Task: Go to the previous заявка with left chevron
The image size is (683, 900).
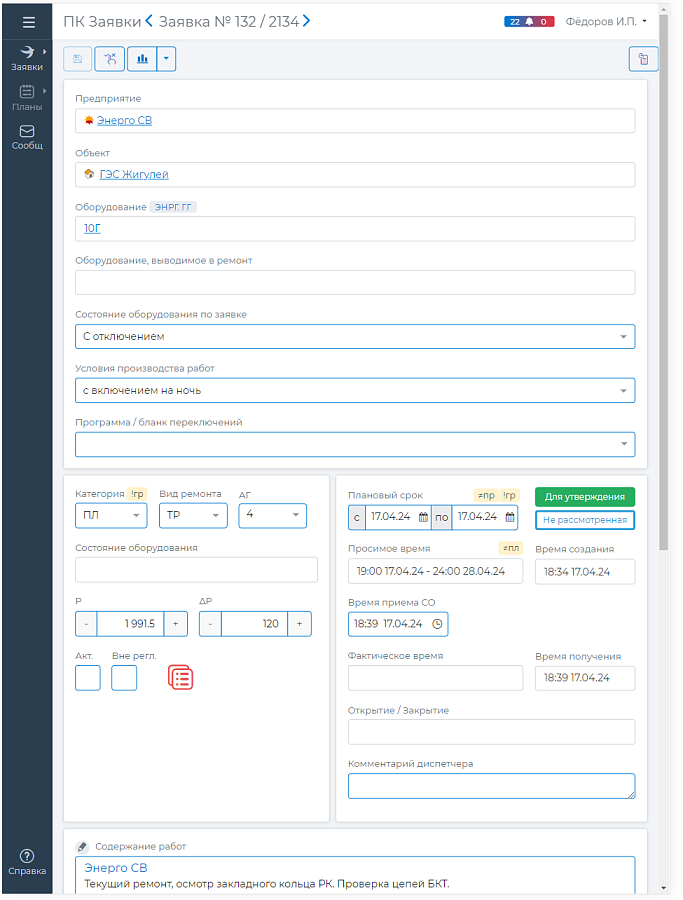Action: coord(149,21)
